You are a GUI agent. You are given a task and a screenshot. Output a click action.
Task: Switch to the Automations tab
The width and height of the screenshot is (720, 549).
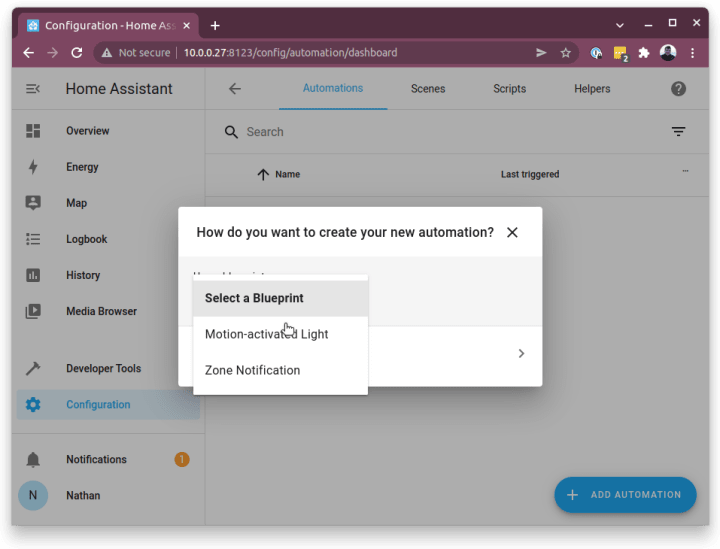pyautogui.click(x=333, y=88)
